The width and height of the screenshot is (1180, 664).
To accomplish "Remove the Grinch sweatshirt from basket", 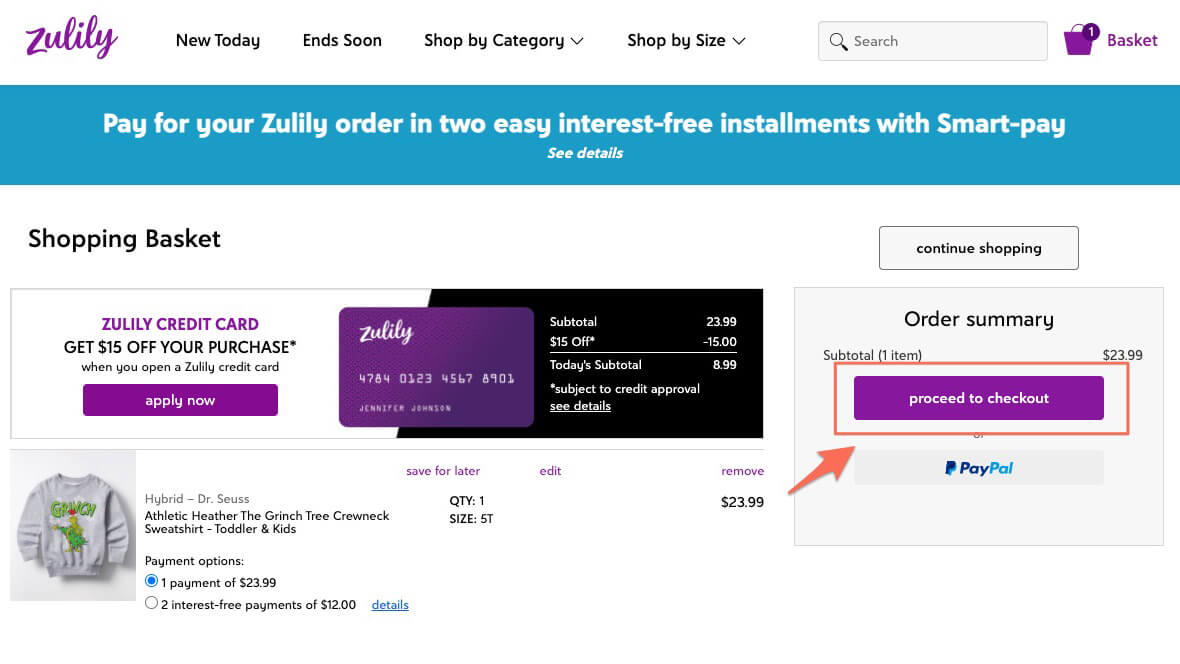I will pos(742,471).
